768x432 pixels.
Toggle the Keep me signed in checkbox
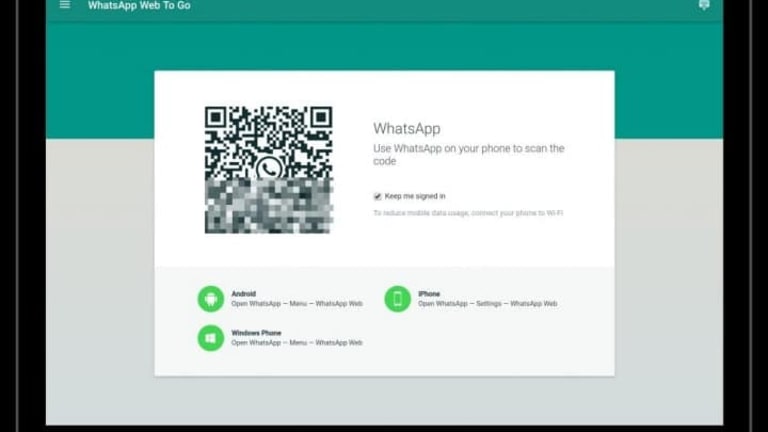[377, 196]
